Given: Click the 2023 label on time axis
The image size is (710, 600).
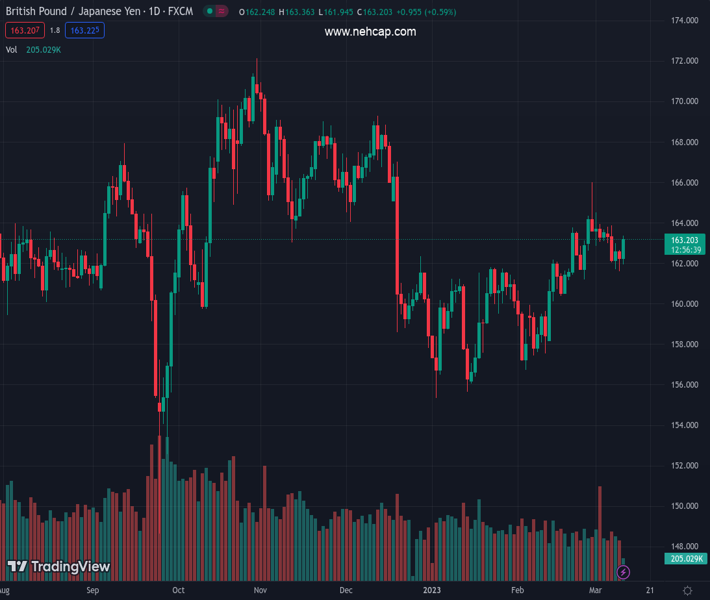Looking at the screenshot, I should 433,590.
